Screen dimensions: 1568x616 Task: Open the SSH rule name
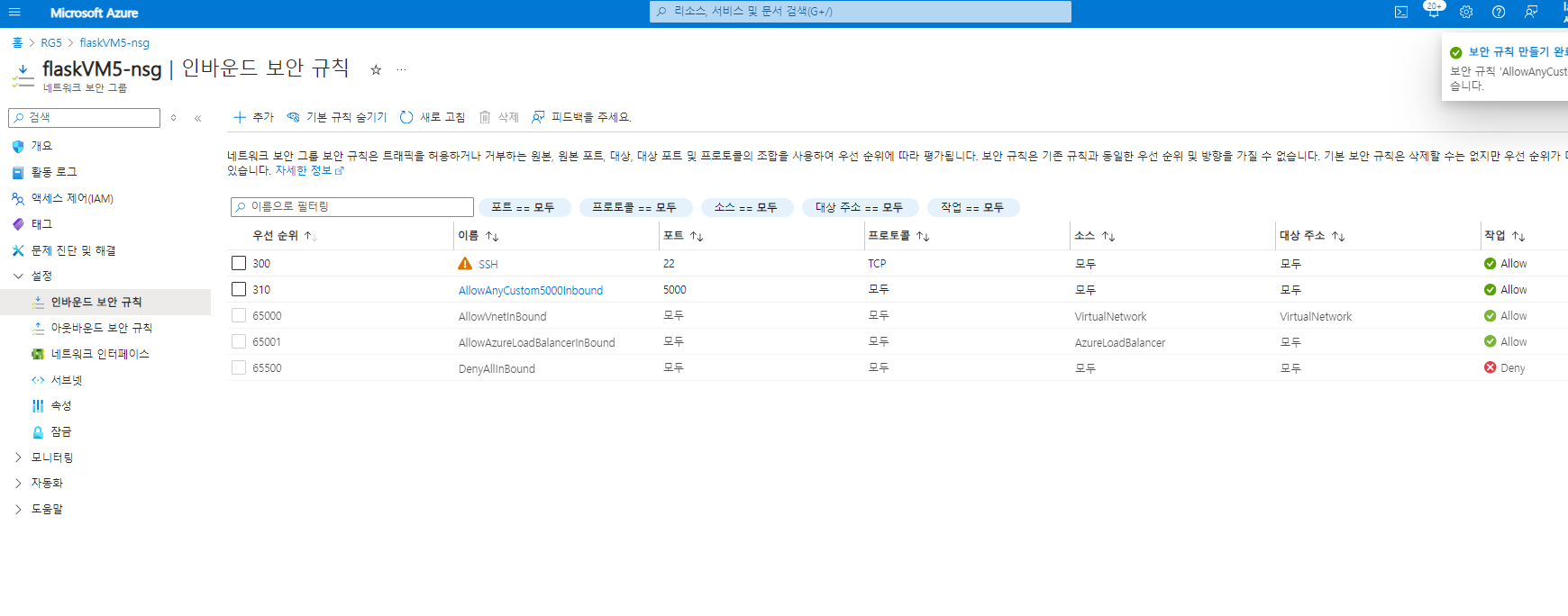pos(488,264)
